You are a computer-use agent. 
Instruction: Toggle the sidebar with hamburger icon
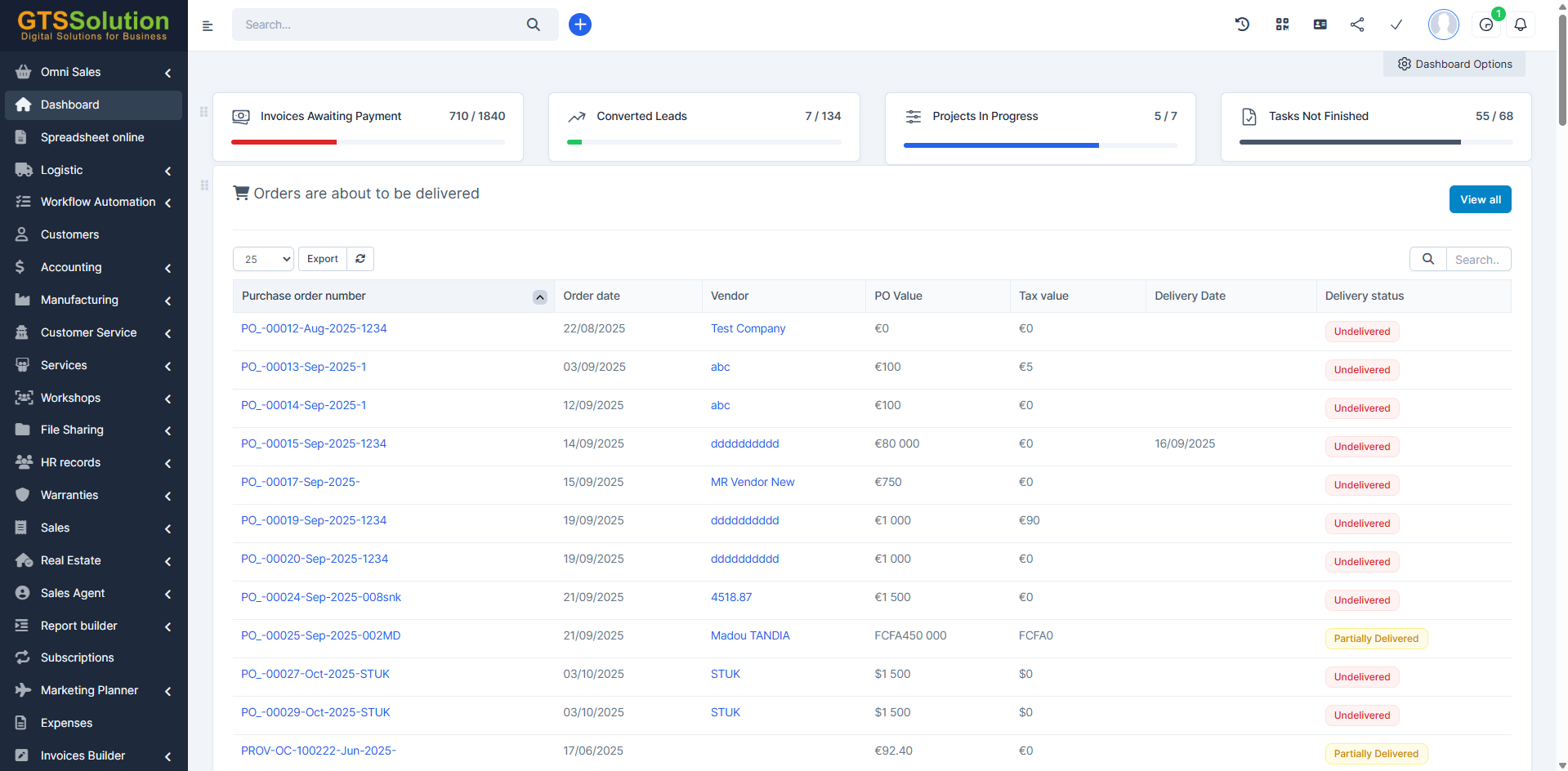(x=208, y=26)
